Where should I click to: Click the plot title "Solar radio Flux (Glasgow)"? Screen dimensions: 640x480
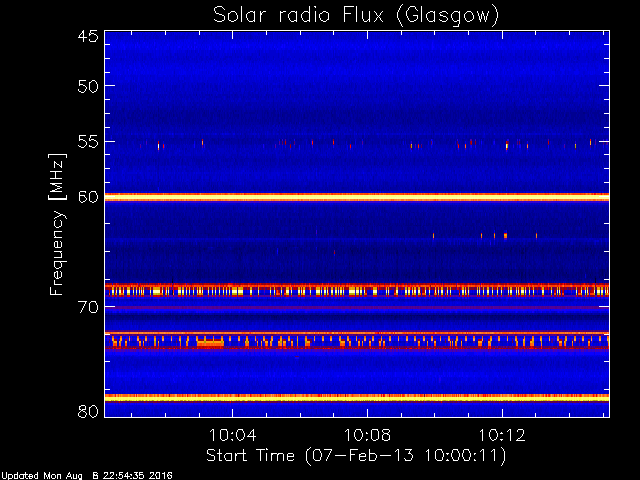(356, 16)
